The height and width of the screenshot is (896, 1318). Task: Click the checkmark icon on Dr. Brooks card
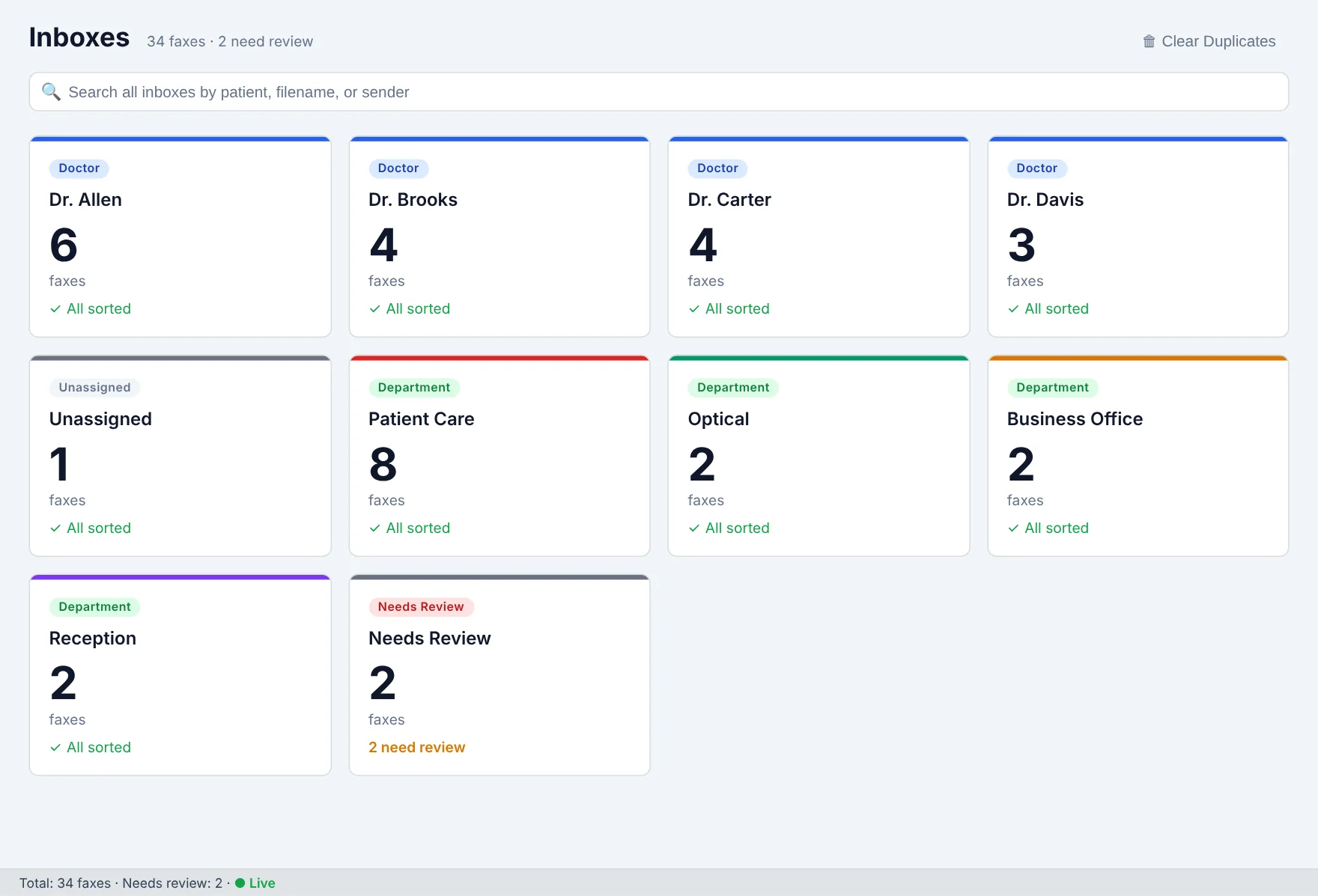374,309
